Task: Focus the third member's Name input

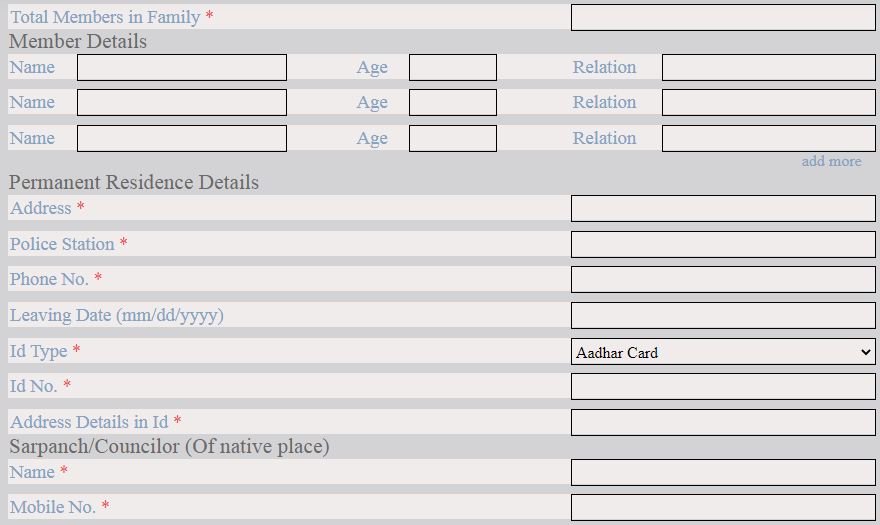Action: 181,138
